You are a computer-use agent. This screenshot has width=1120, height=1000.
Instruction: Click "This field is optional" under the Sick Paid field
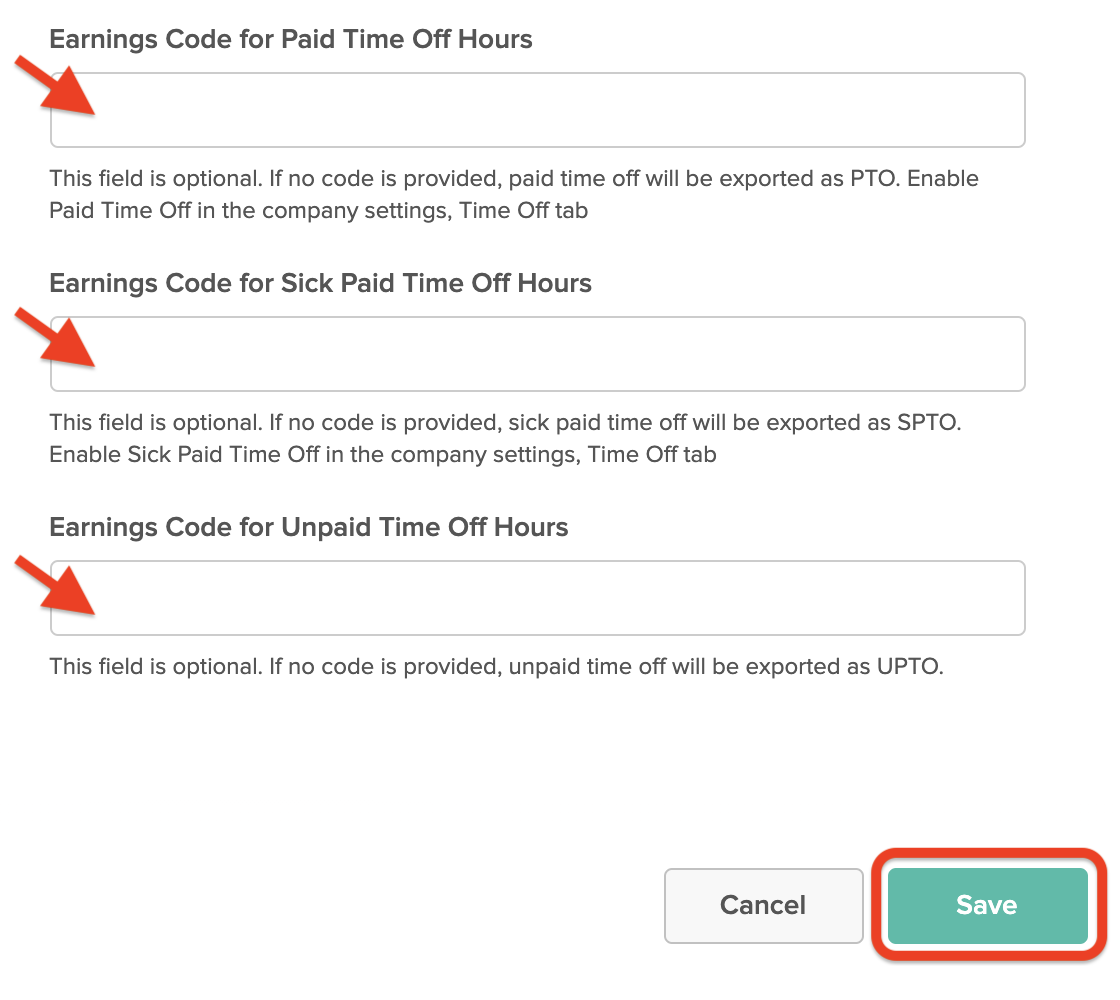tap(155, 423)
